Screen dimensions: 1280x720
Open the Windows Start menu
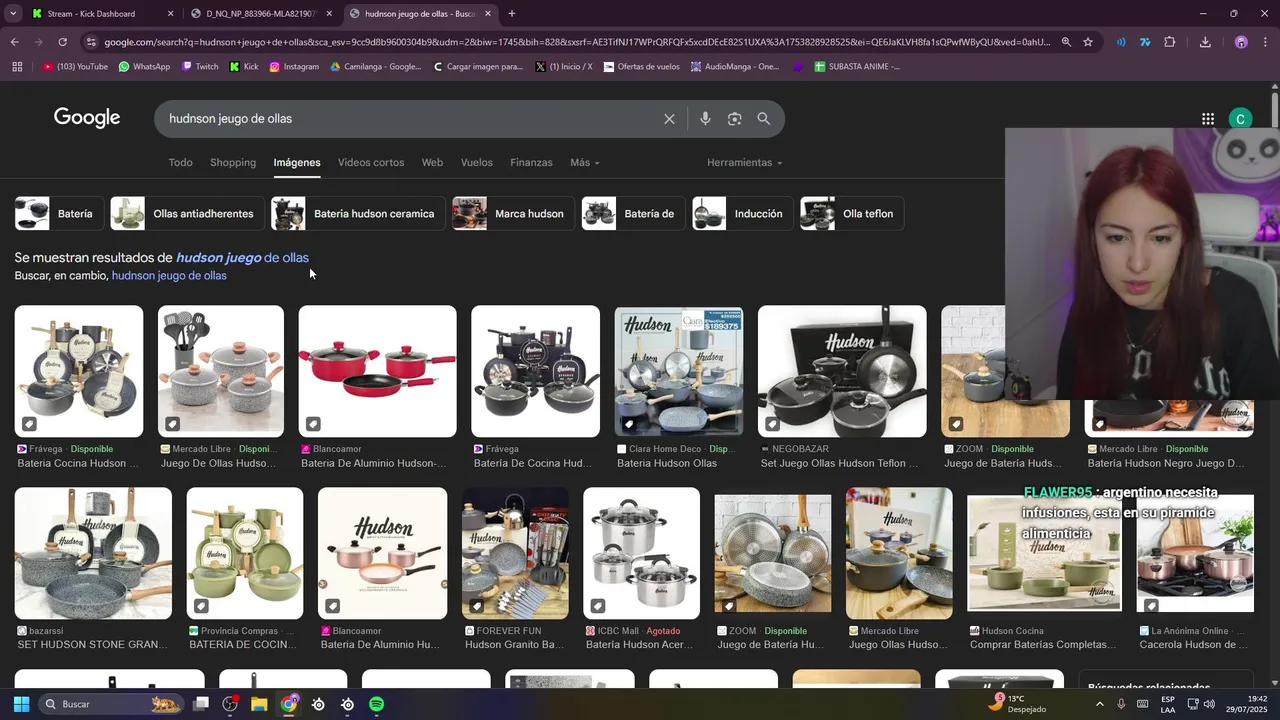coord(21,704)
